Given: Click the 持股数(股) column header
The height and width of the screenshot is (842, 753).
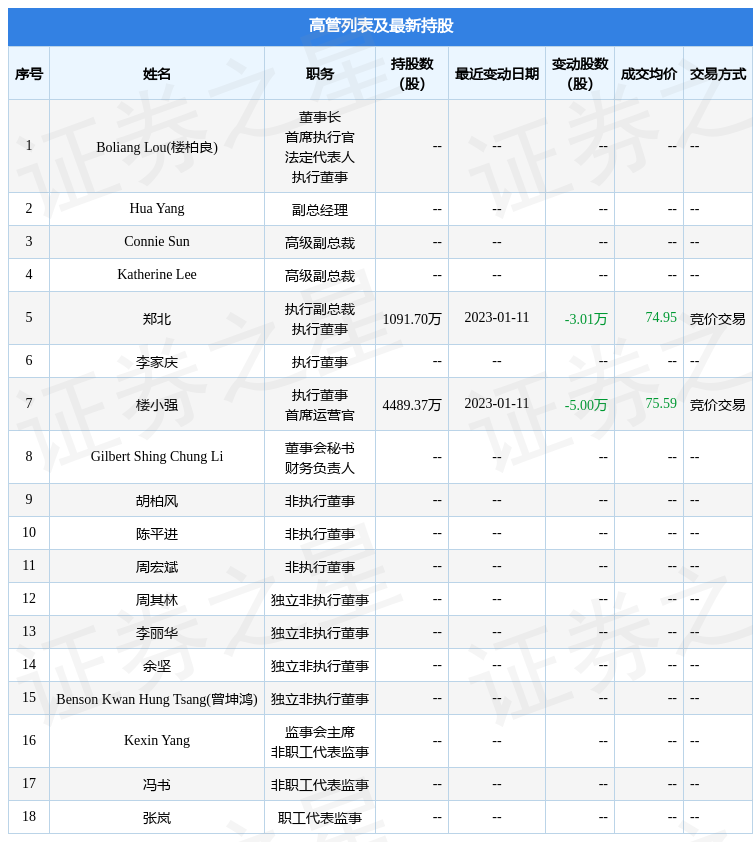Looking at the screenshot, I should 412,74.
